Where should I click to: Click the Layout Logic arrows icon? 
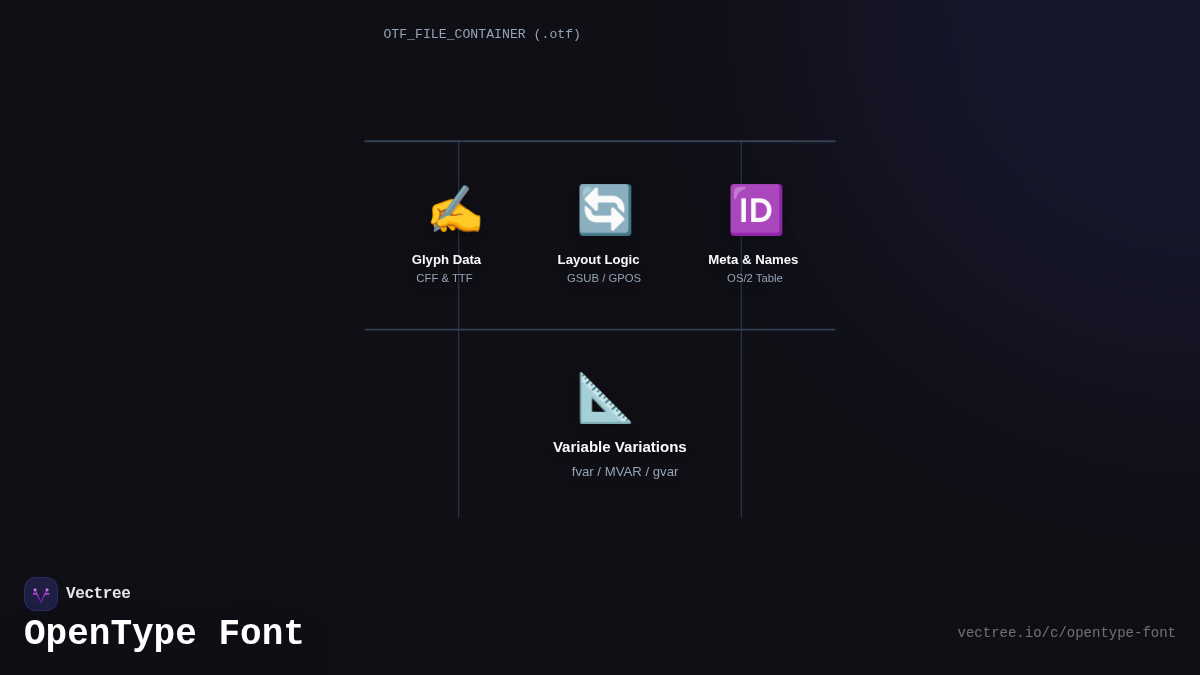tap(605, 210)
